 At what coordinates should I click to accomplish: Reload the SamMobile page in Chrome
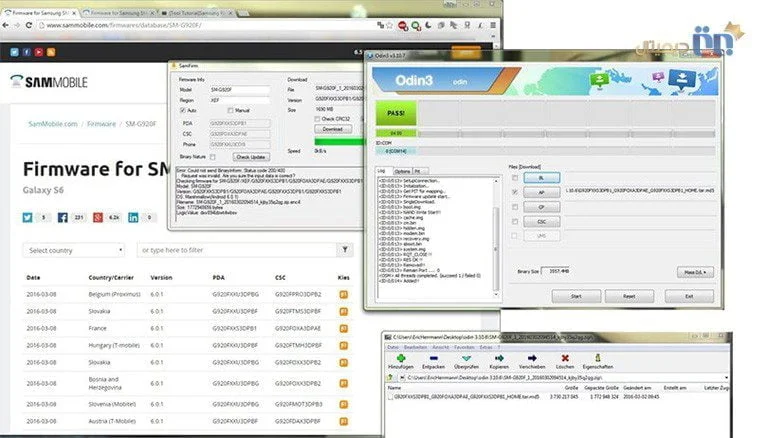pyautogui.click(x=29, y=25)
